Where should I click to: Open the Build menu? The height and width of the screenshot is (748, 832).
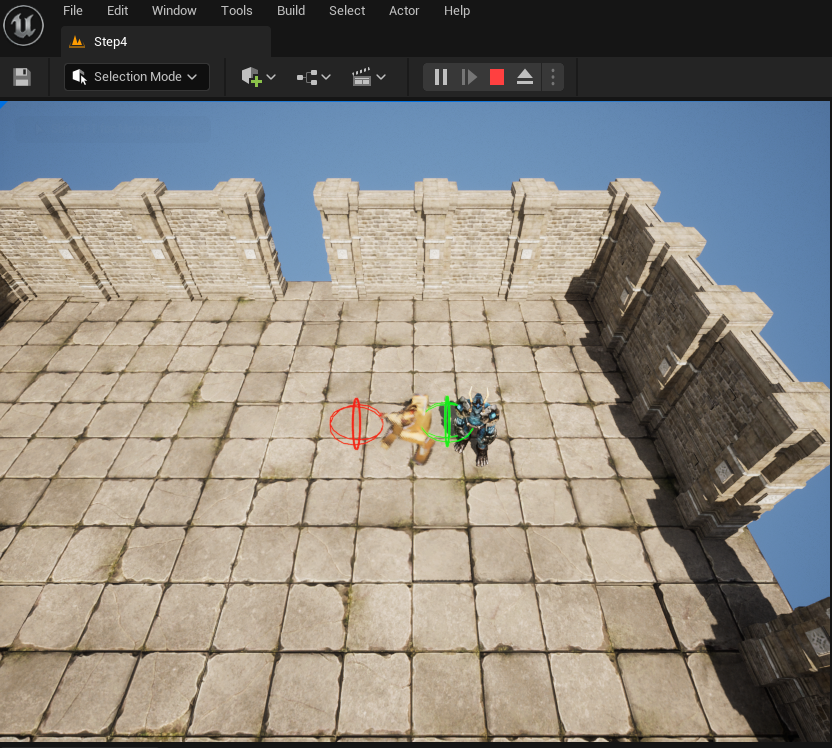coord(291,11)
